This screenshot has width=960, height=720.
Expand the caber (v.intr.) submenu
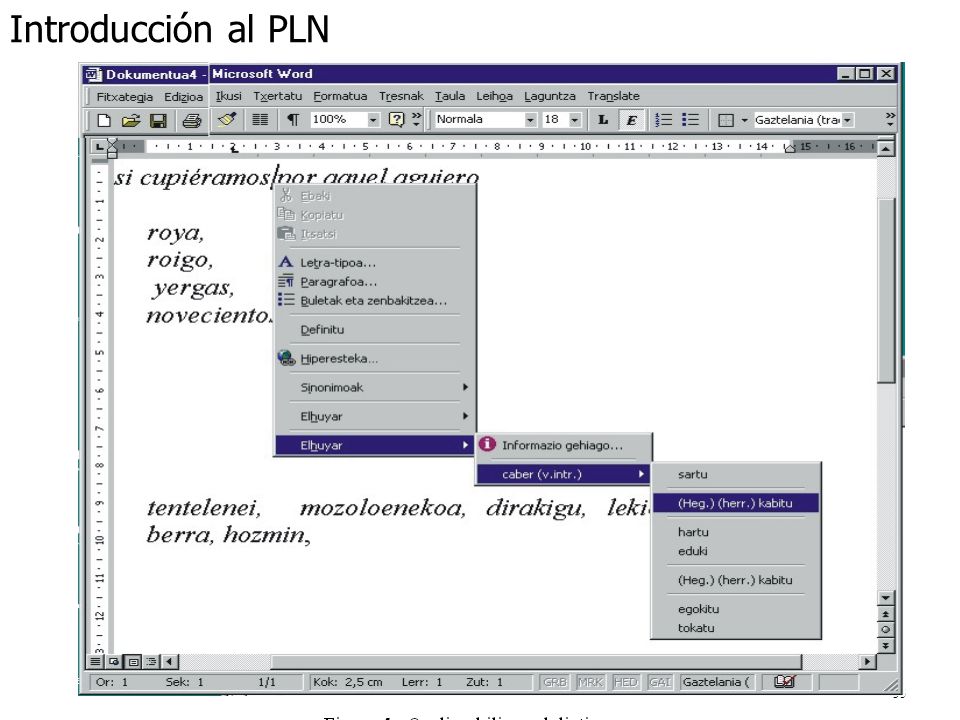563,474
